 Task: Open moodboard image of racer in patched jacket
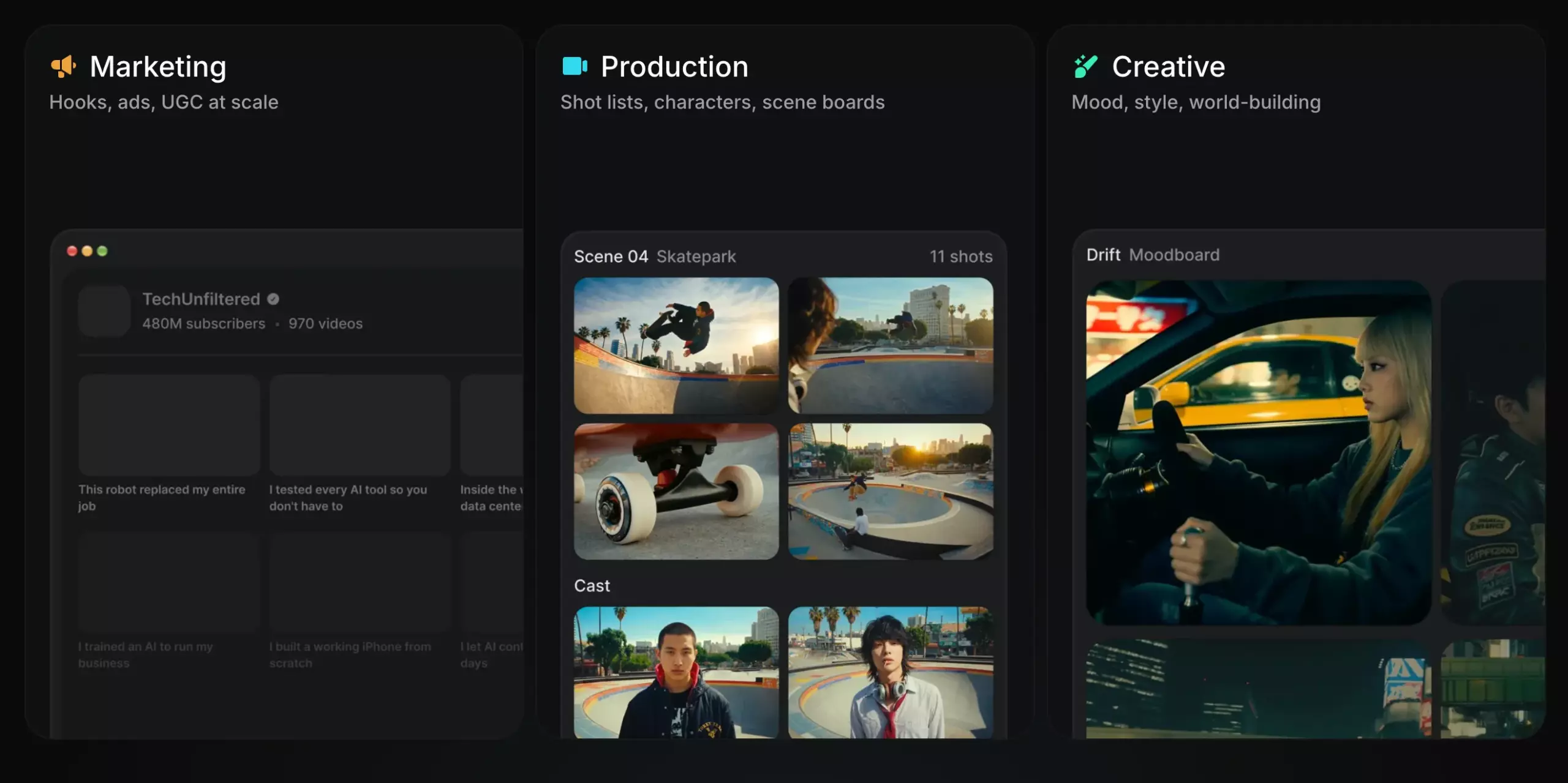[1493, 452]
